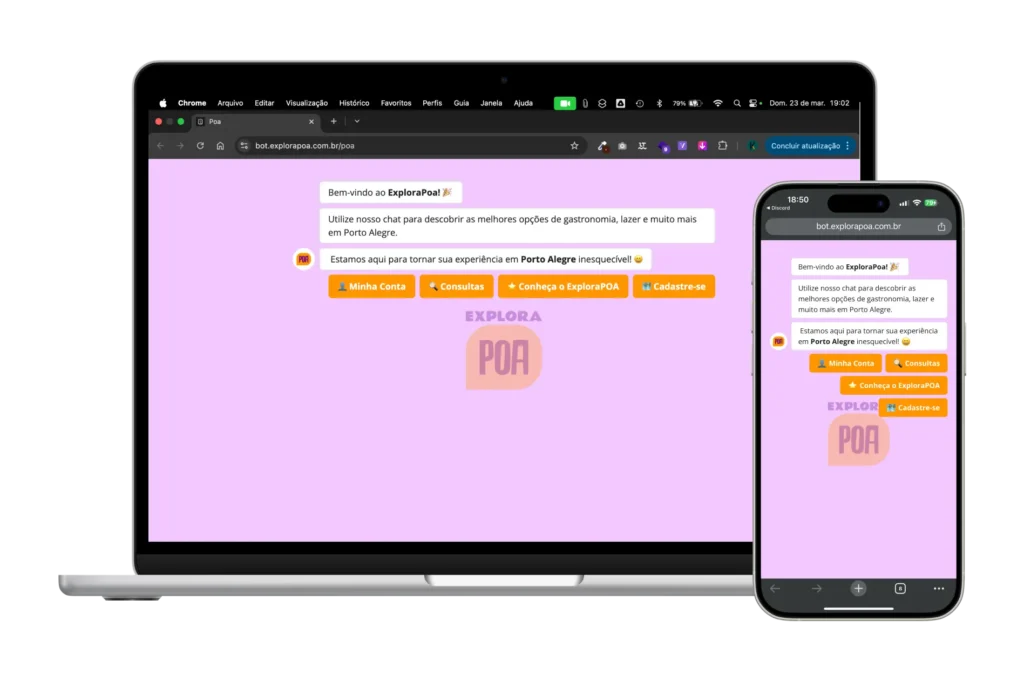Click Consultas button on laptop chat
The image size is (1024, 681).
tap(456, 287)
